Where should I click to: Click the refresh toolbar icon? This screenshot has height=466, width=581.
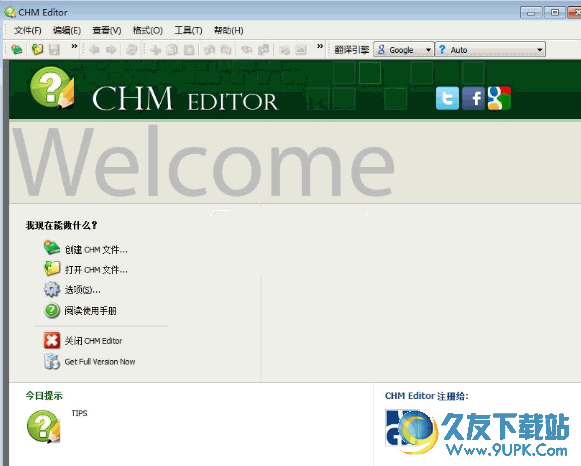(131, 49)
